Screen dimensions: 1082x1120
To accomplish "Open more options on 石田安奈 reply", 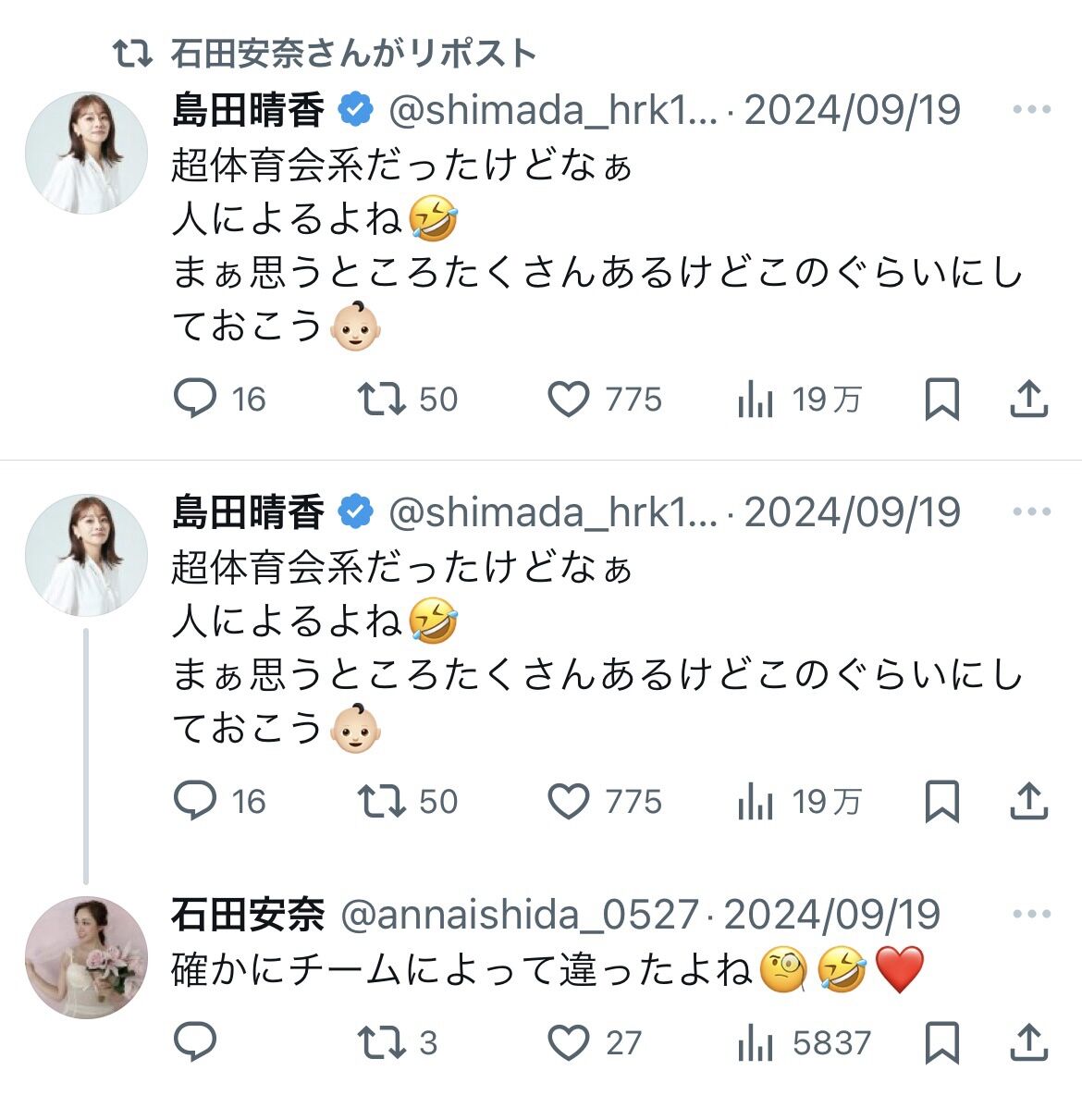I will point(1031,915).
